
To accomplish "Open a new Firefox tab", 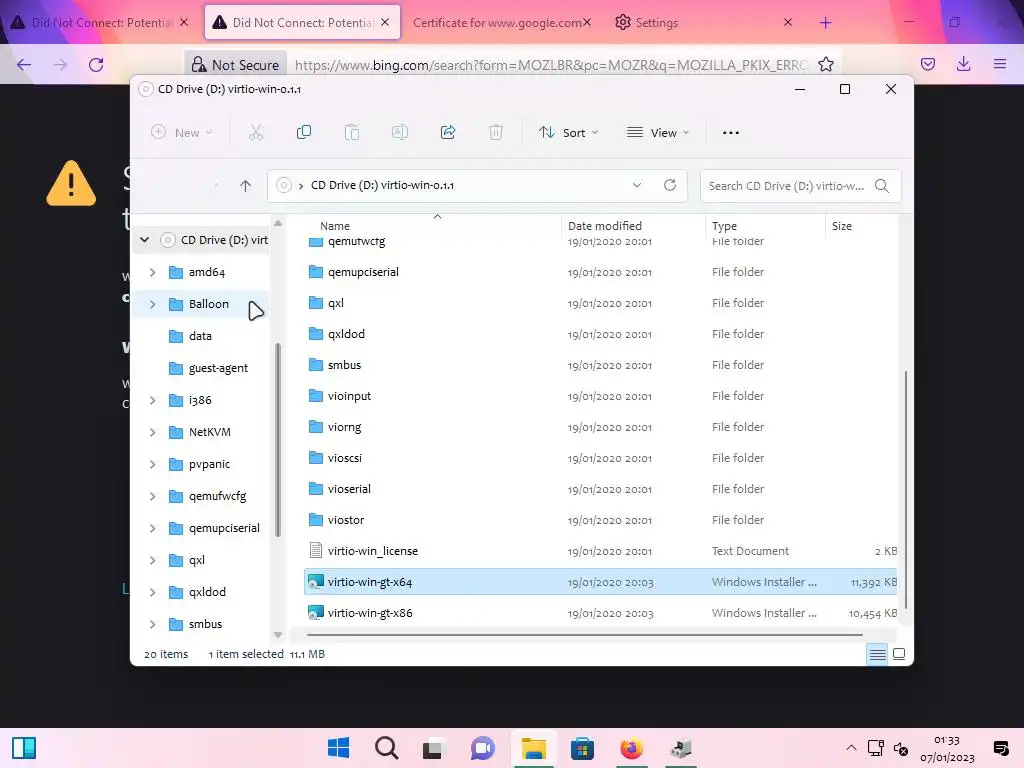I will [825, 23].
